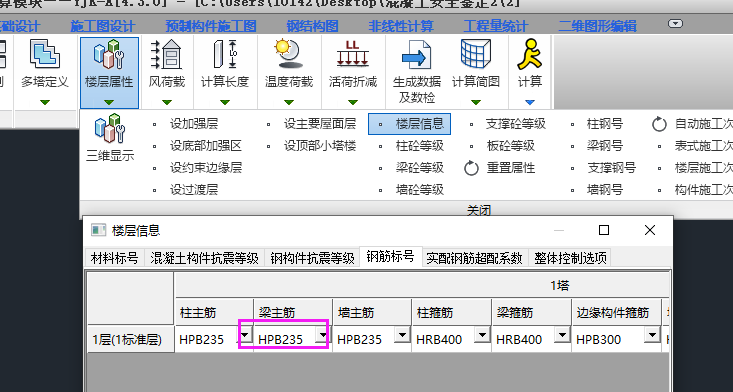Expand the 楼层属性 dropdown arrow
The width and height of the screenshot is (733, 392).
[109, 102]
